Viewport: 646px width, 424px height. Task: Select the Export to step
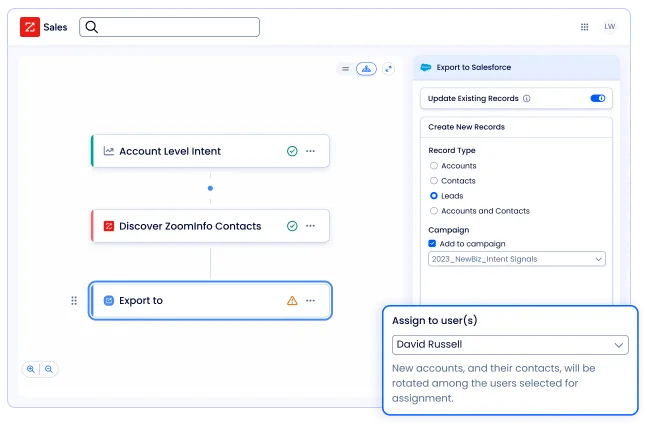[210, 301]
